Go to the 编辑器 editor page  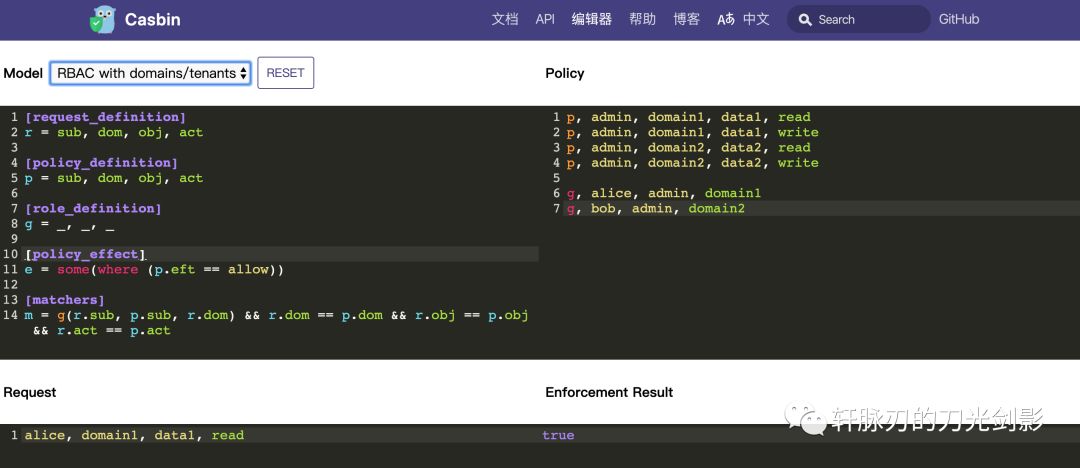pyautogui.click(x=591, y=19)
